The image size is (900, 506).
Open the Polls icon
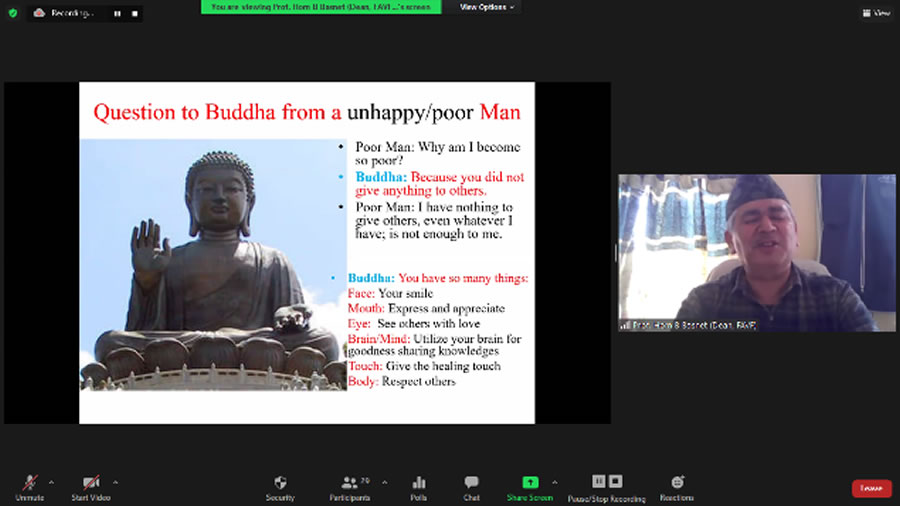click(x=419, y=488)
